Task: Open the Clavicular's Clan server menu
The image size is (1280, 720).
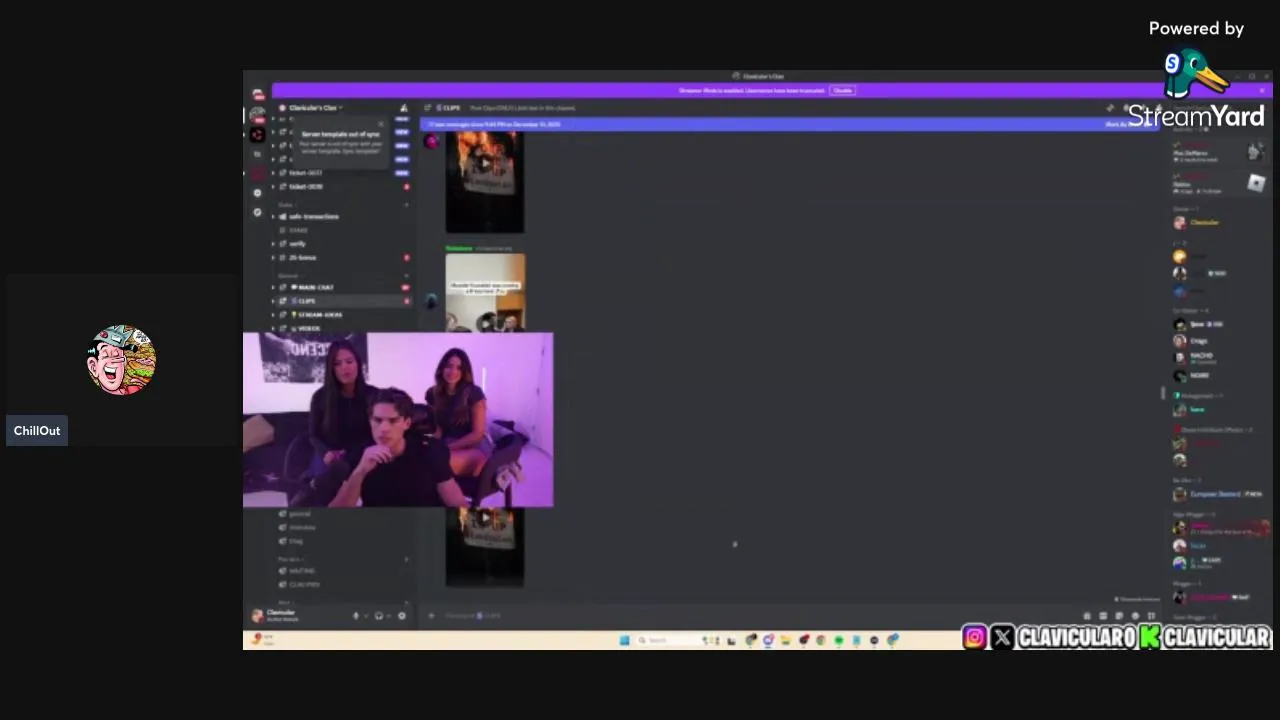Action: tap(315, 108)
